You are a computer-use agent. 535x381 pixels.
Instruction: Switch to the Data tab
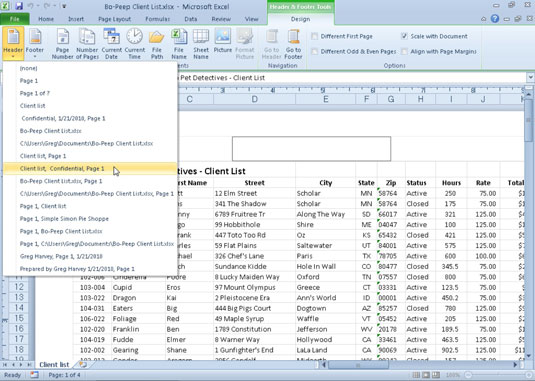(191, 19)
